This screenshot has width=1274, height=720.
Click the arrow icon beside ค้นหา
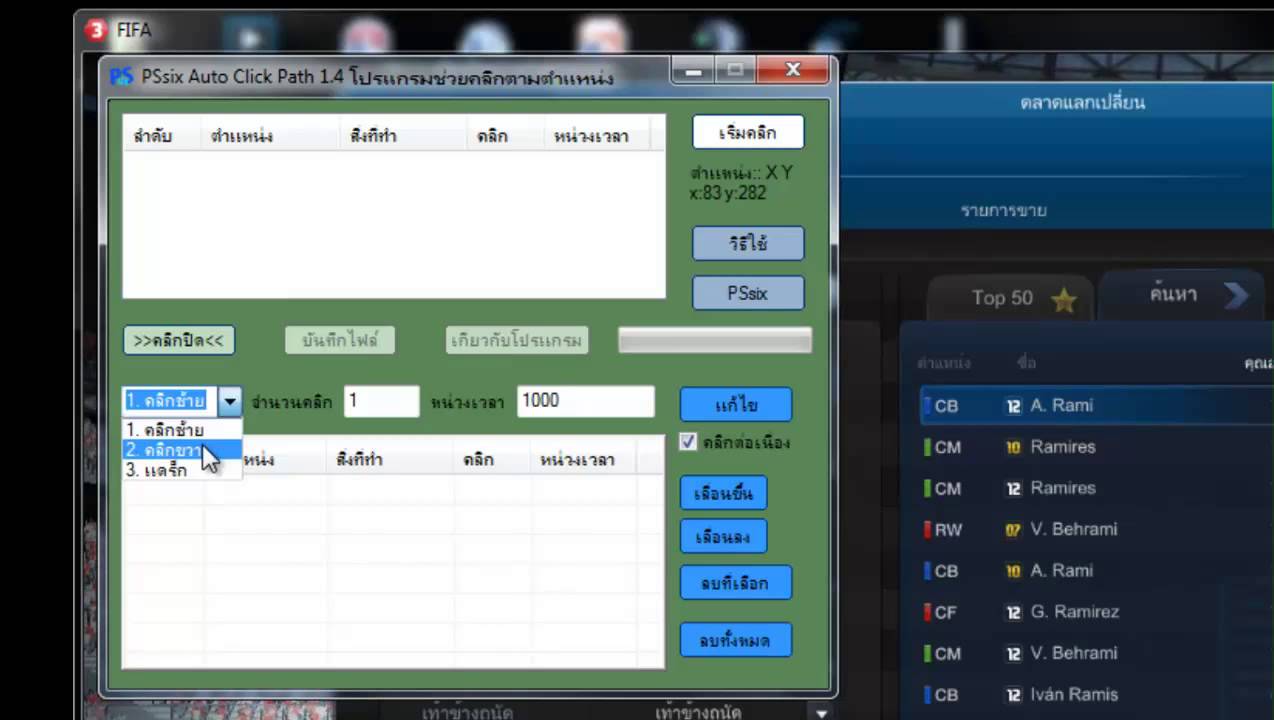point(1235,295)
